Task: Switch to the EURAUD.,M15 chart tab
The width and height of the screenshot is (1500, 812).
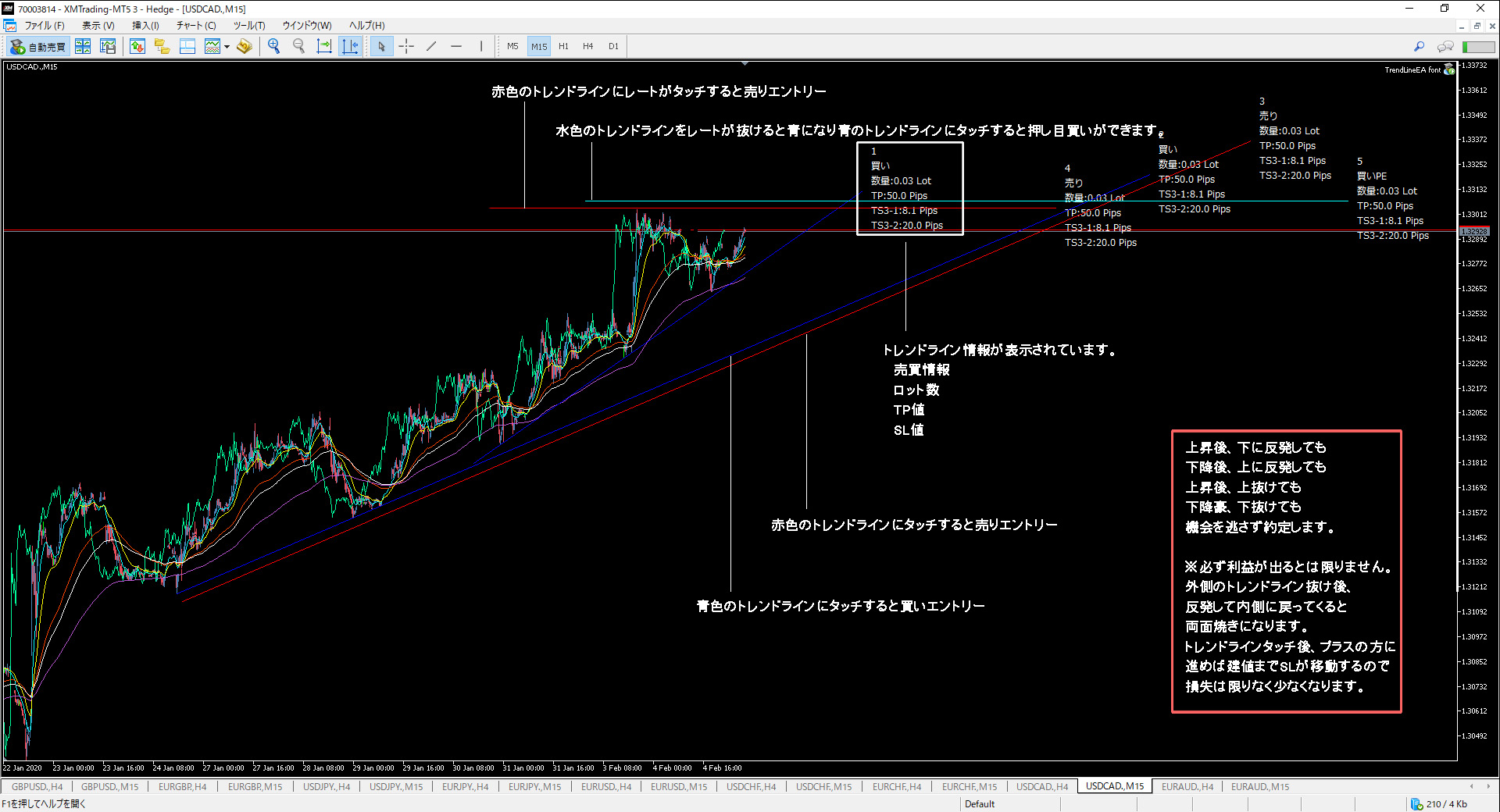Action: 1260,786
